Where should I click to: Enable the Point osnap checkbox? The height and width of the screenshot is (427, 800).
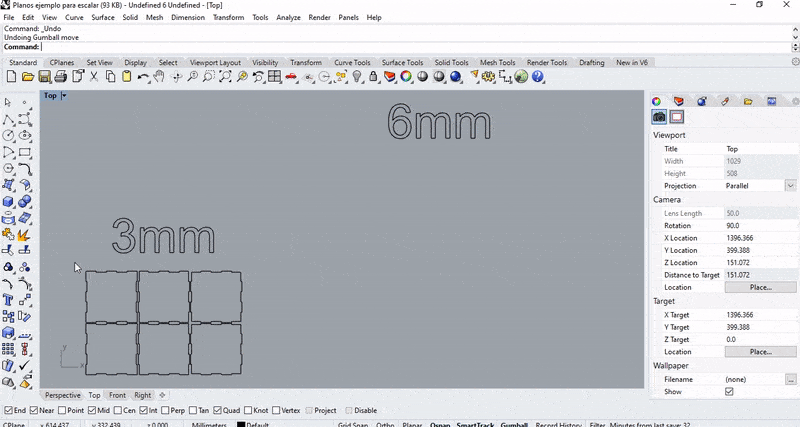click(62, 410)
